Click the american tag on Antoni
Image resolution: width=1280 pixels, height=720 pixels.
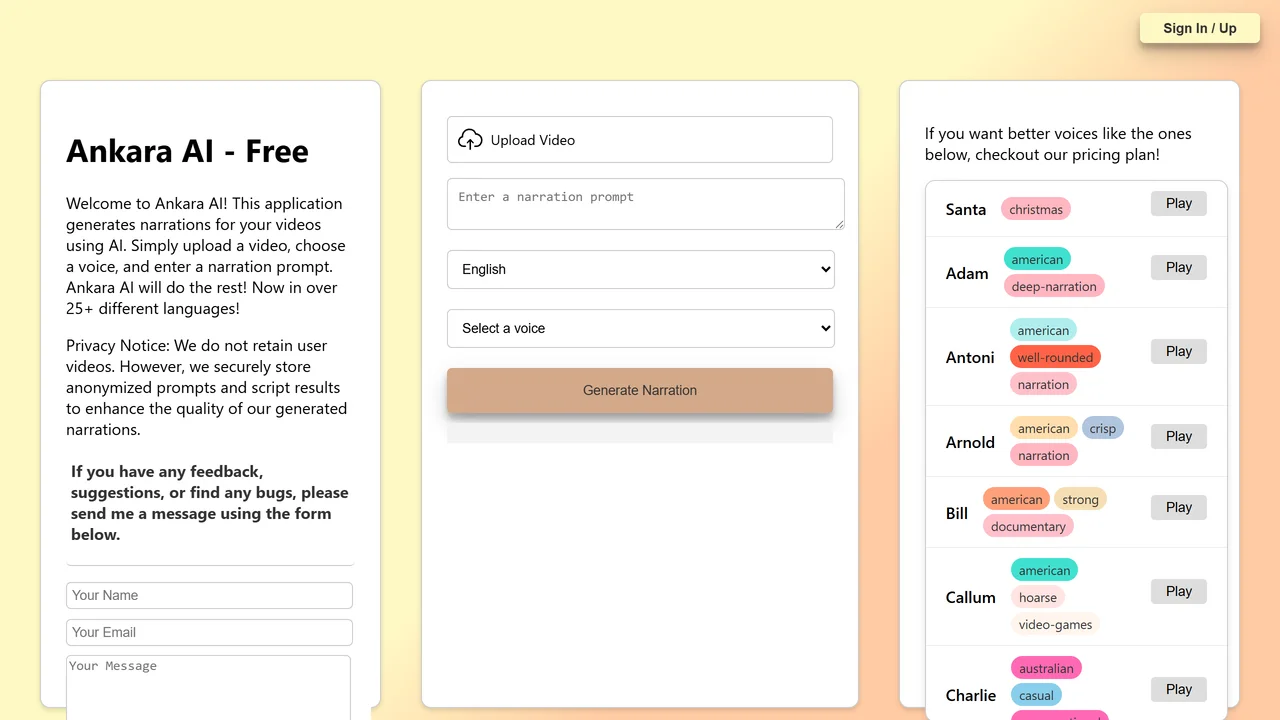point(1043,330)
